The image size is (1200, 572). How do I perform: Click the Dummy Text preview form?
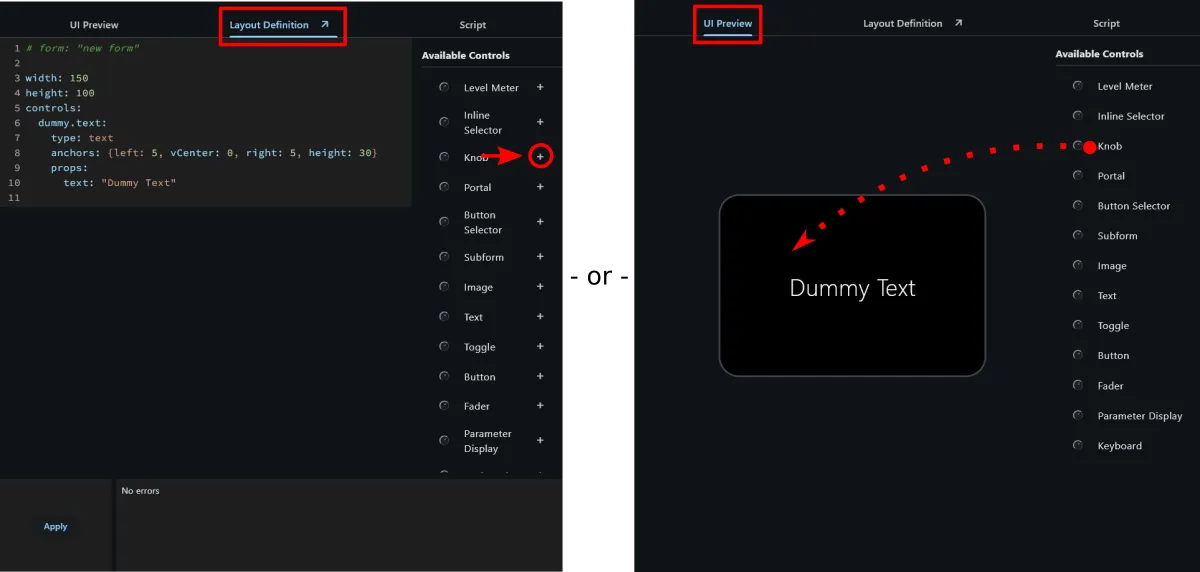click(x=852, y=286)
